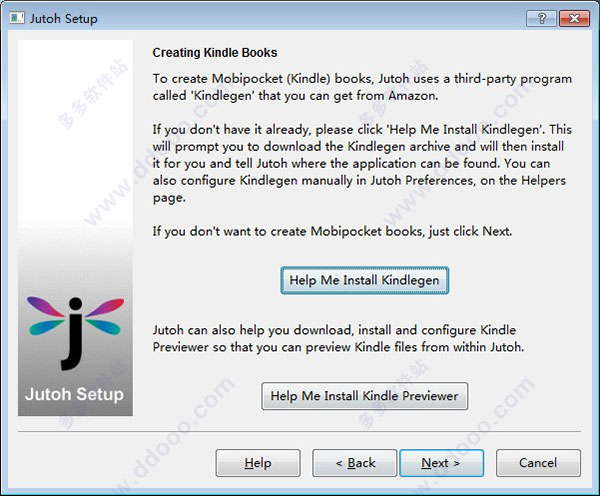The width and height of the screenshot is (600, 496).
Task: Click the Creating Kindle Books heading
Action: coord(215,52)
